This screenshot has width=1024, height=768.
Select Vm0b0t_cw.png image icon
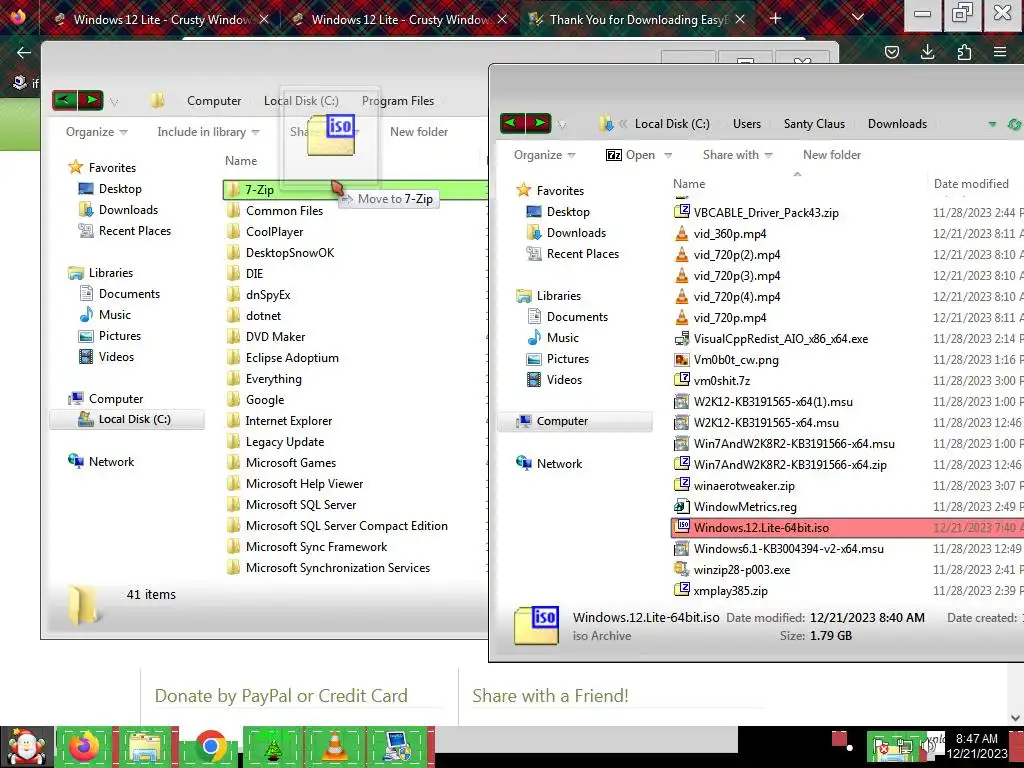pyautogui.click(x=682, y=359)
